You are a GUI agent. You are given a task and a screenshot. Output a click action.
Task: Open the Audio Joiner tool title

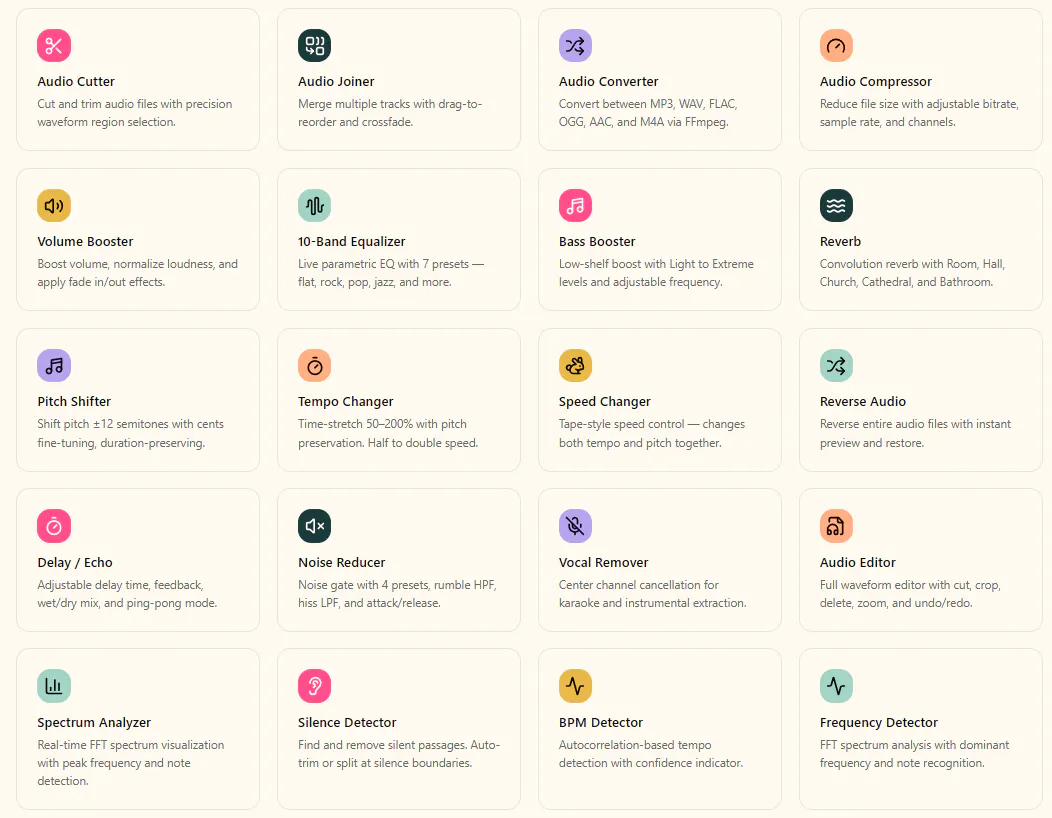click(x=336, y=81)
